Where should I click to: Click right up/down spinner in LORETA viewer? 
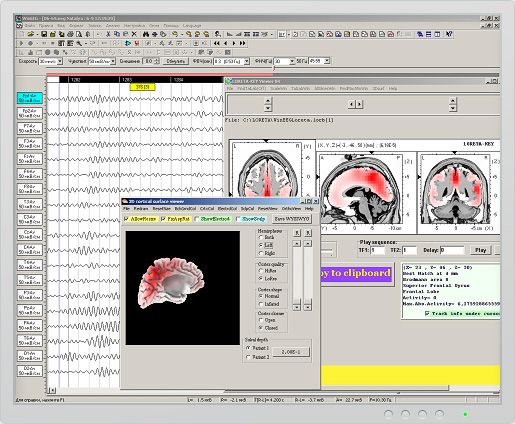[452, 104]
